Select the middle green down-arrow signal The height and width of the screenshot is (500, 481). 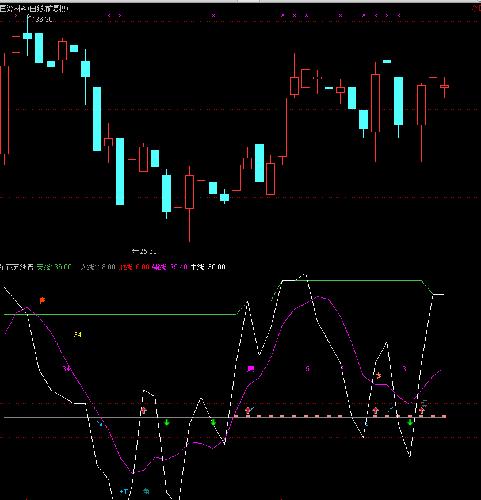213,423
